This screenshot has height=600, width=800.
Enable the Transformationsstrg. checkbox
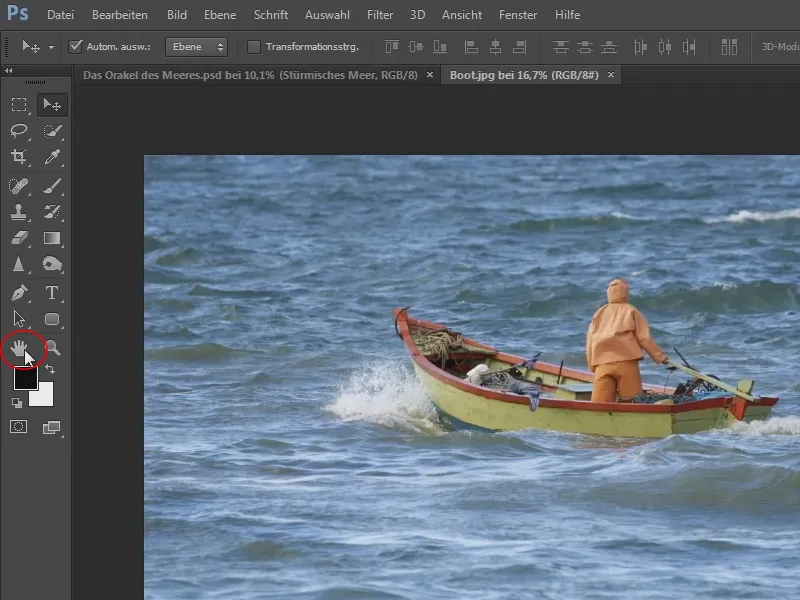point(253,47)
